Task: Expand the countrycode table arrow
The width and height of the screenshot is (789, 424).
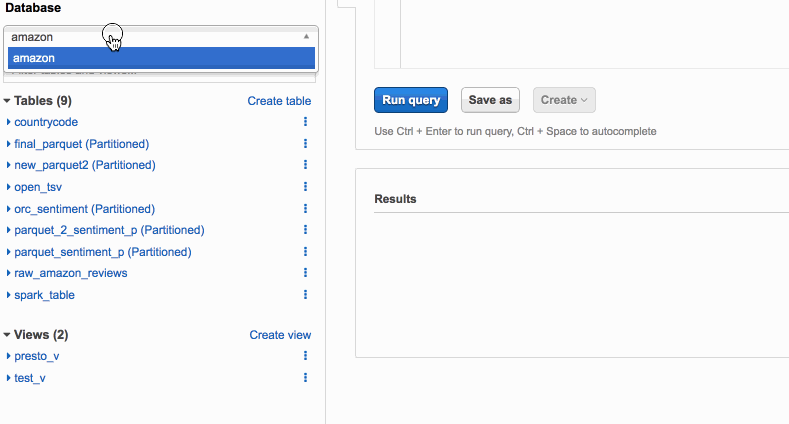Action: pos(8,122)
